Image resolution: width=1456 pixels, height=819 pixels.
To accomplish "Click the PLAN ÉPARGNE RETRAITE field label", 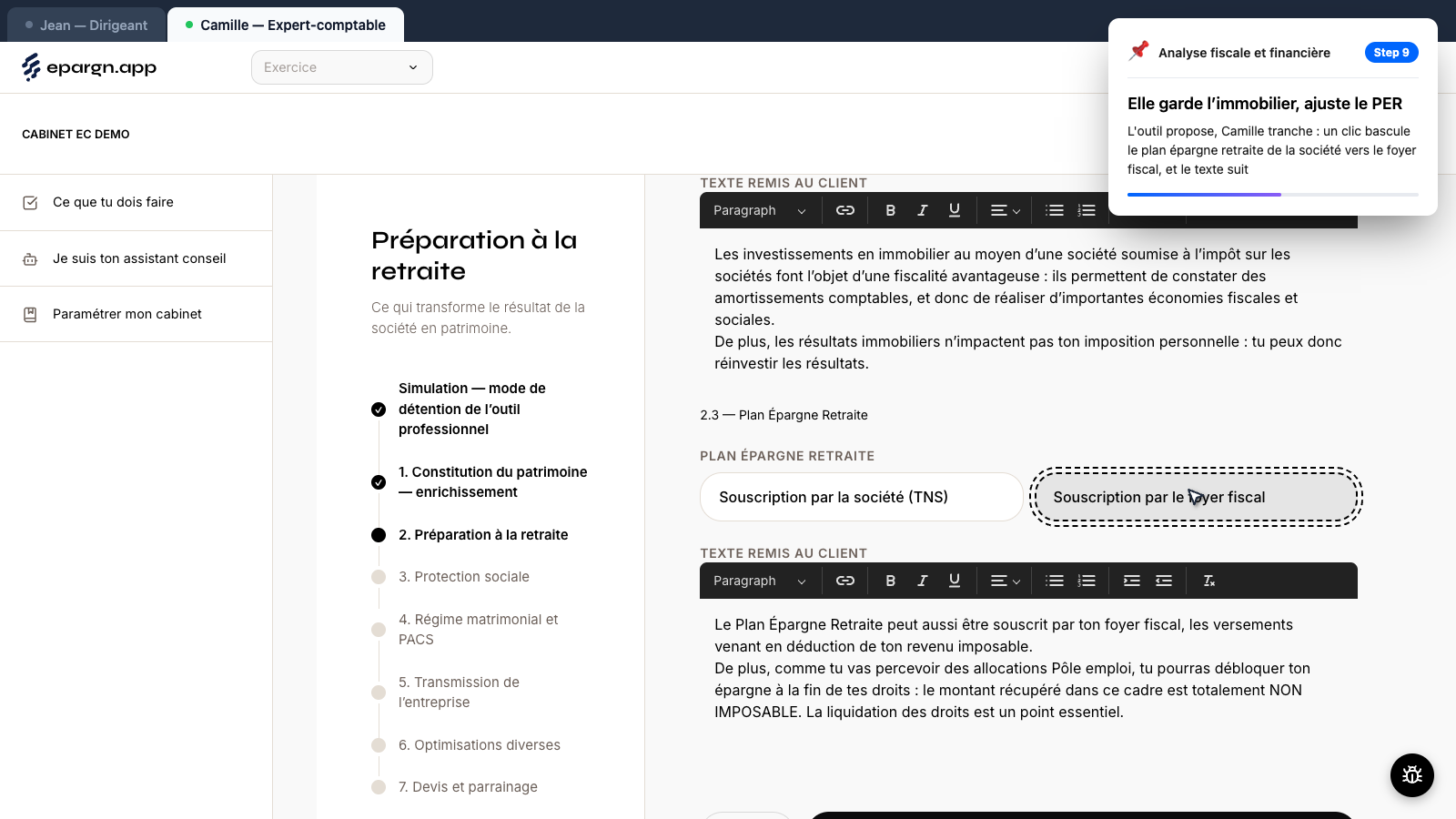I will tap(787, 456).
